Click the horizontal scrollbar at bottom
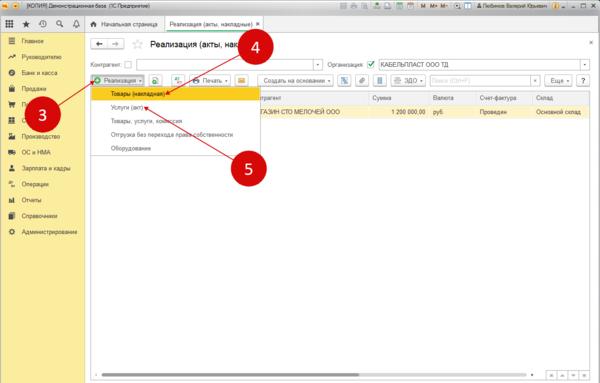Image resolution: width=600 pixels, height=383 pixels. [230, 375]
